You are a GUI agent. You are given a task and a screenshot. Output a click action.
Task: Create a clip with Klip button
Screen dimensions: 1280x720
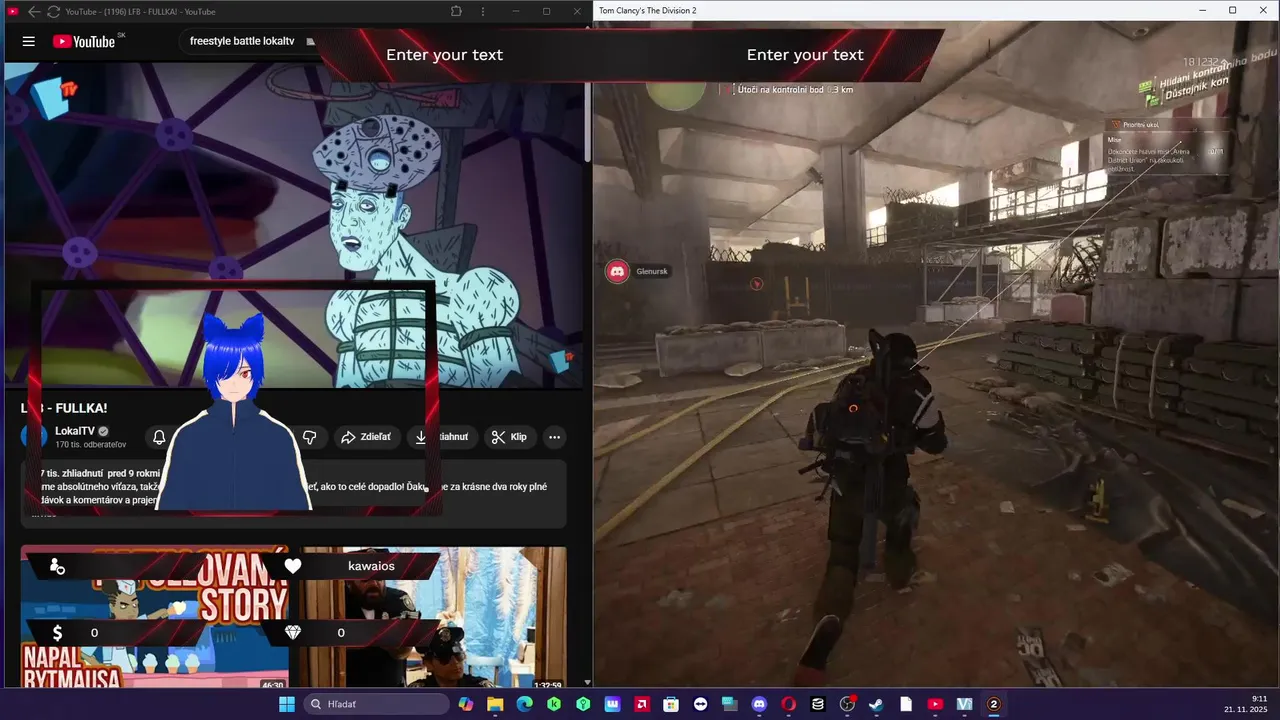tap(510, 437)
